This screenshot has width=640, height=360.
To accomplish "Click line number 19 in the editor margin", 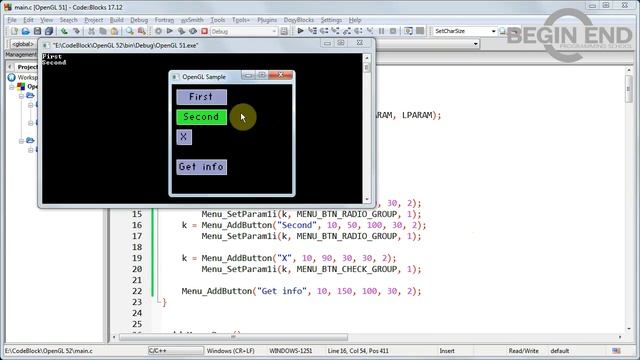I will click(x=137, y=258).
